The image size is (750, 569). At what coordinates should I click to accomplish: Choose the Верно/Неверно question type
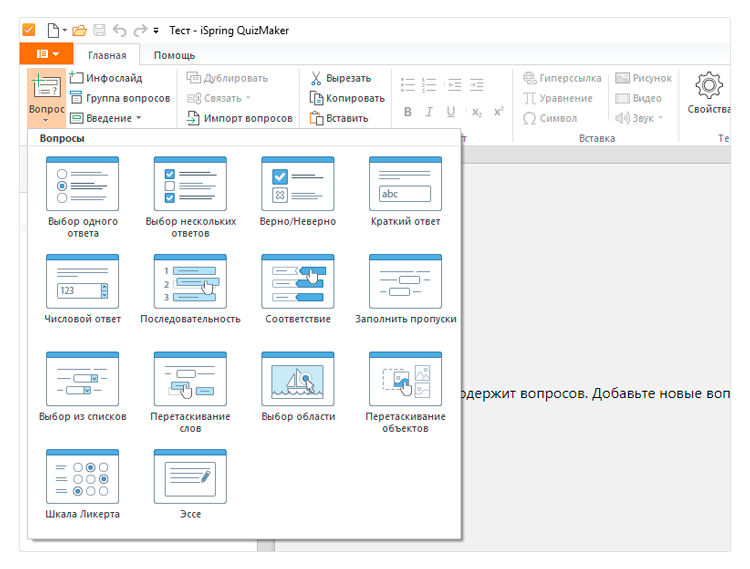click(x=298, y=191)
